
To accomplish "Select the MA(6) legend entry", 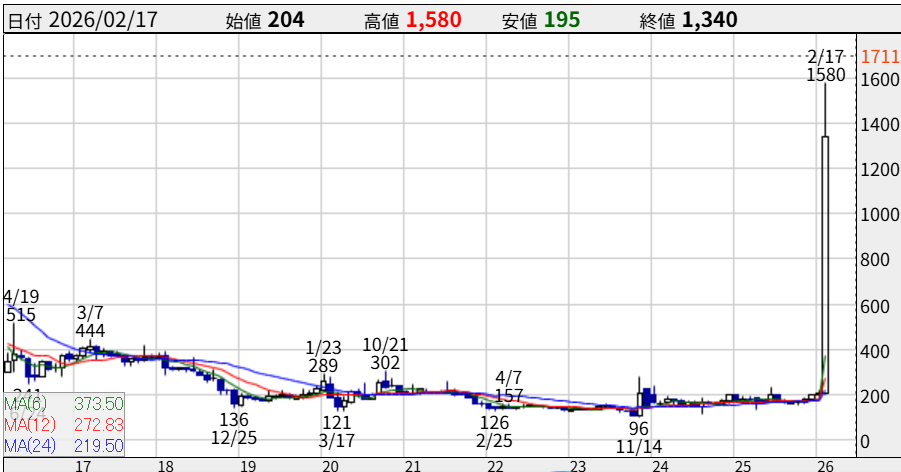I will pyautogui.click(x=64, y=403).
